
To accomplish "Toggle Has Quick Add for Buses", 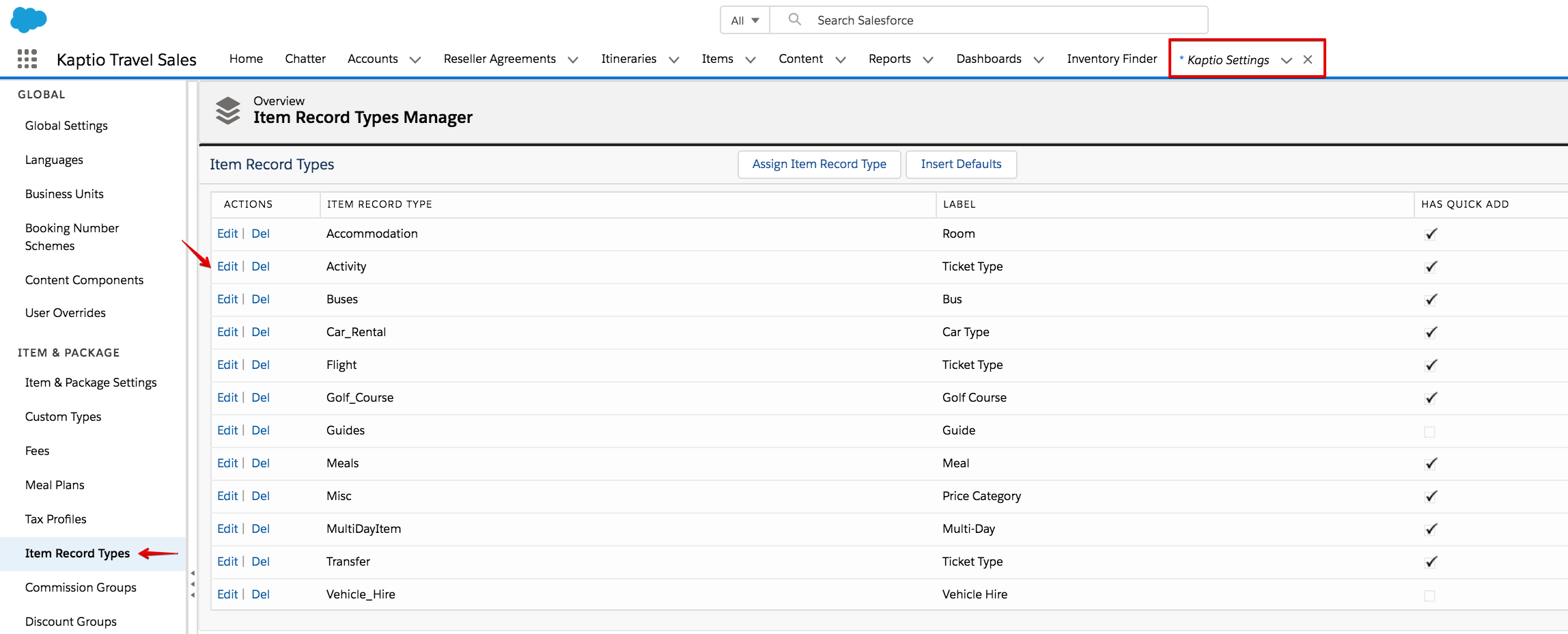I will 1431,300.
